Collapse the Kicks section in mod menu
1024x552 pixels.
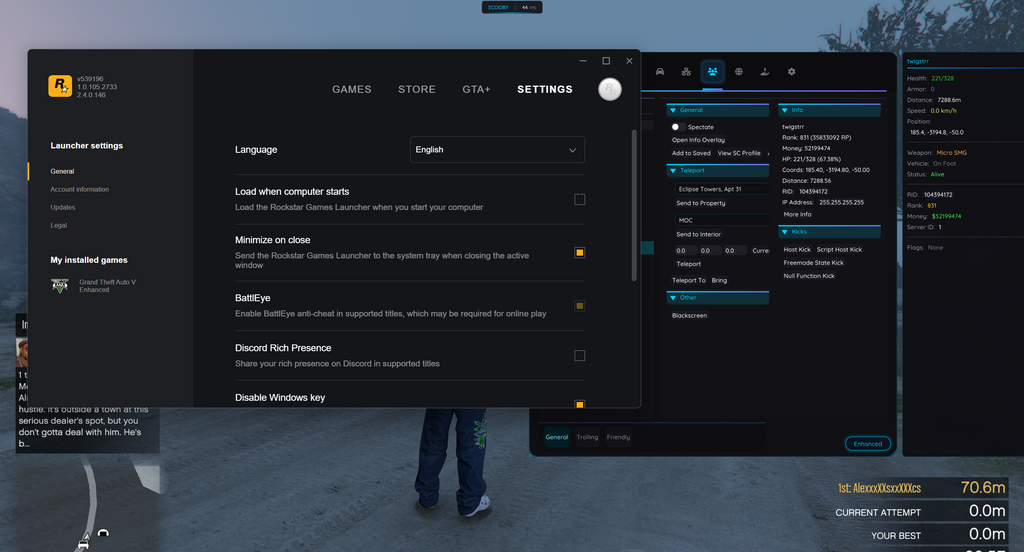pyautogui.click(x=829, y=232)
